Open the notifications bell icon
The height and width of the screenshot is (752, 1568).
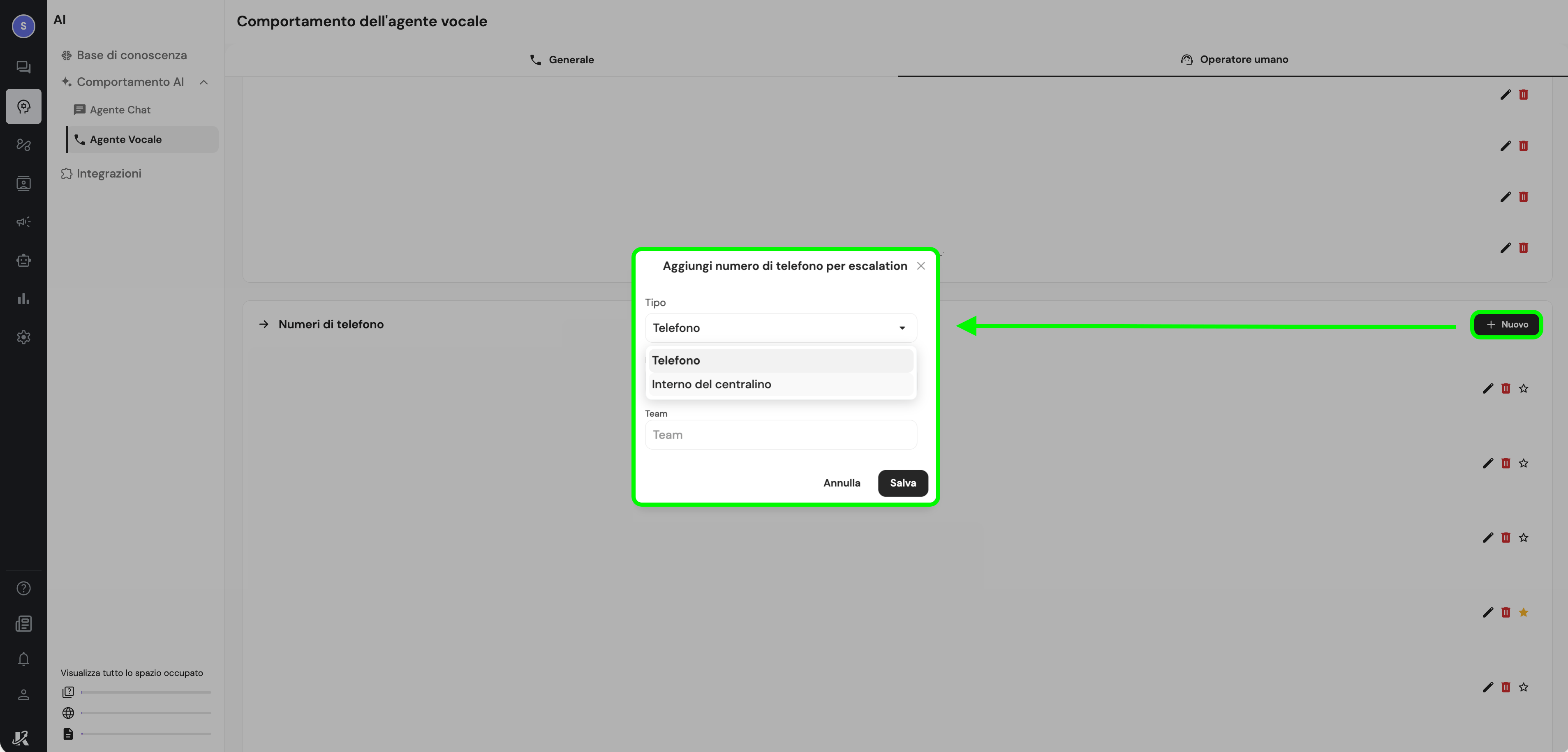coord(23,659)
